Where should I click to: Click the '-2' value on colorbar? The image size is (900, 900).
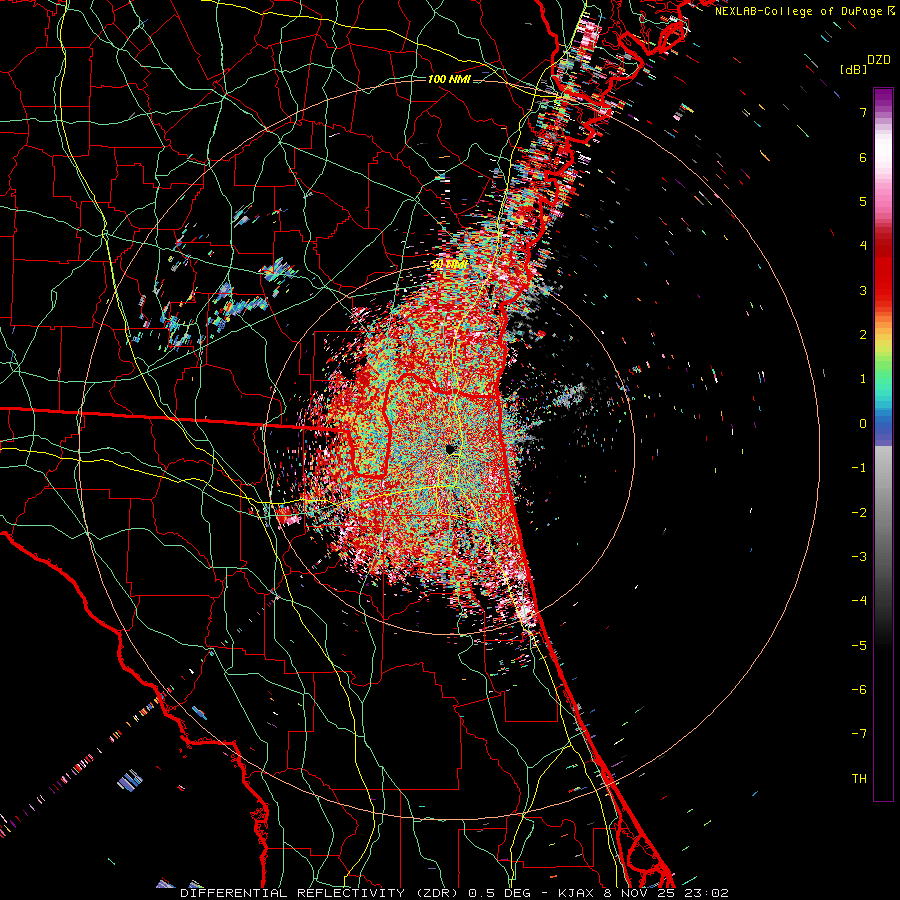coord(859,513)
